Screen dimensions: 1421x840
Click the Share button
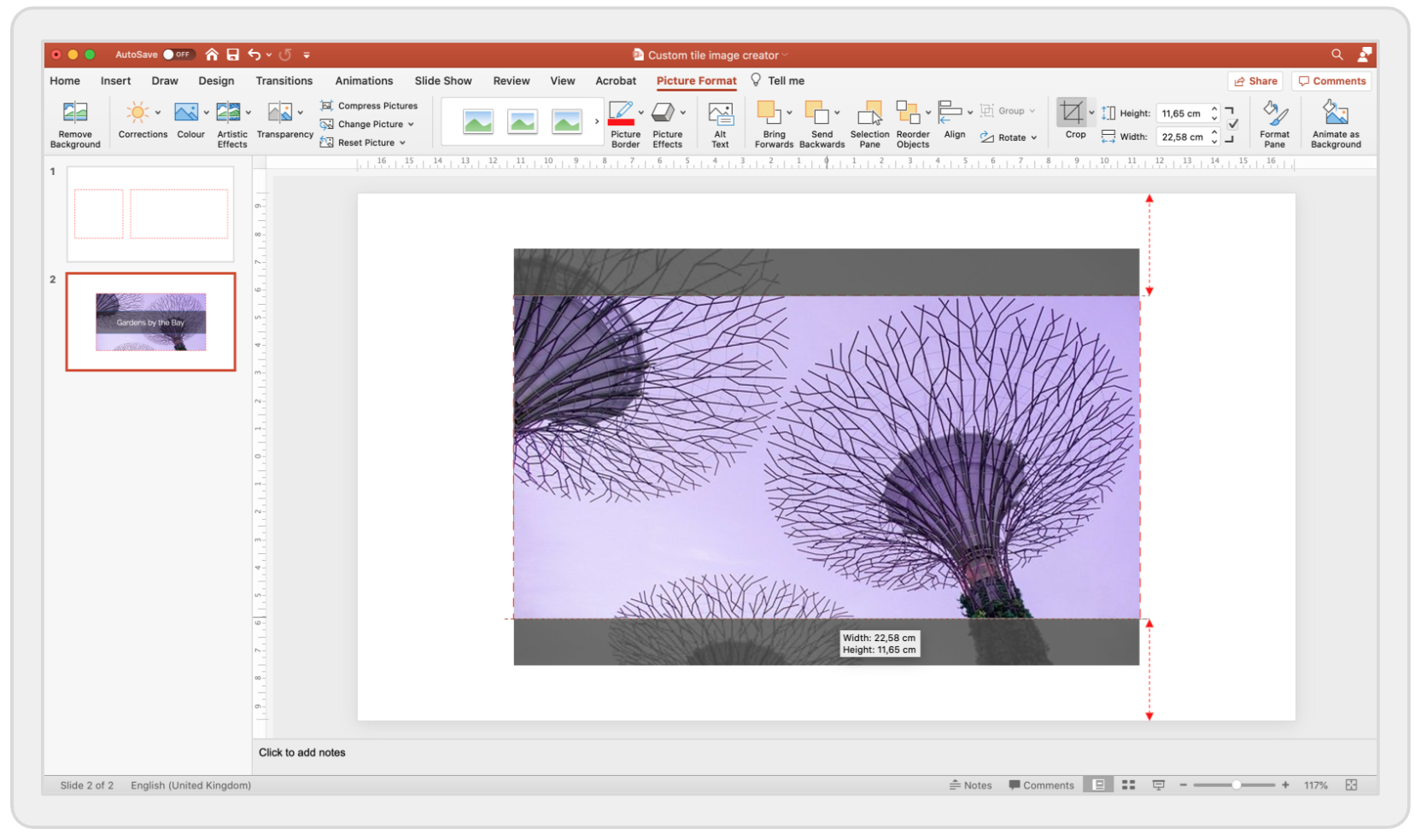tap(1255, 80)
